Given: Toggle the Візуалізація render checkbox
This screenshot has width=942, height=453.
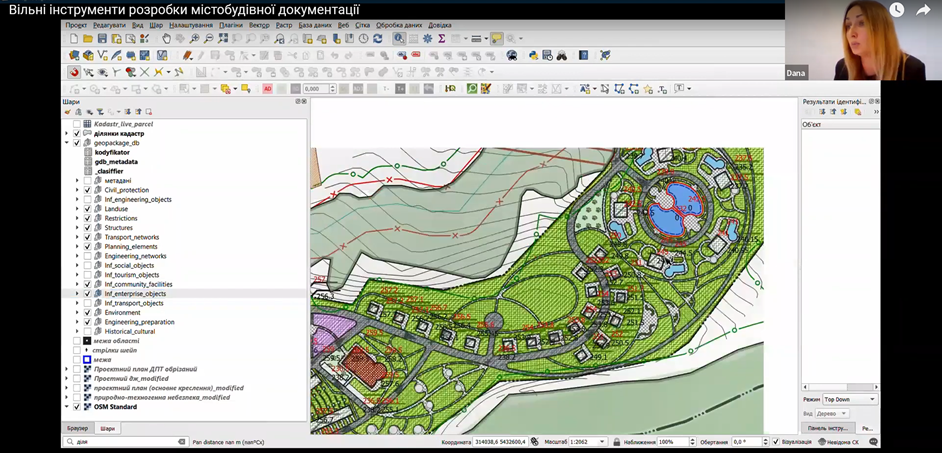Looking at the screenshot, I should tap(776, 442).
